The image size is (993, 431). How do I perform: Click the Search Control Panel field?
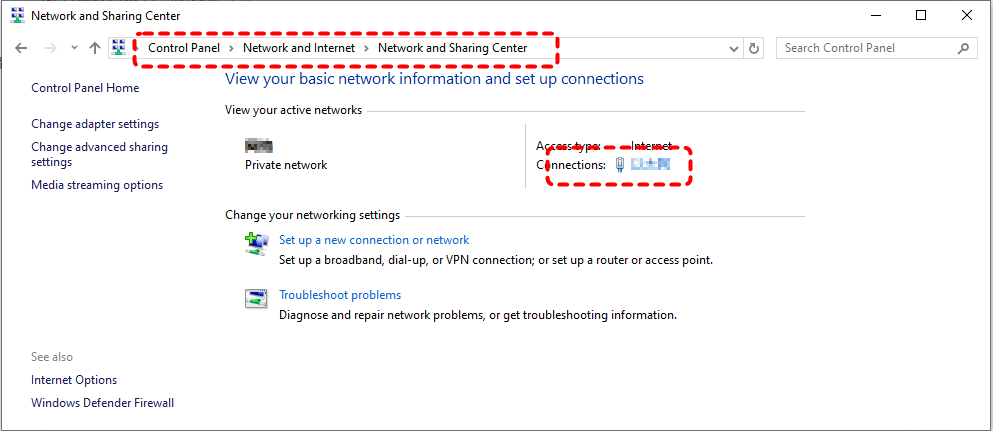tap(865, 48)
